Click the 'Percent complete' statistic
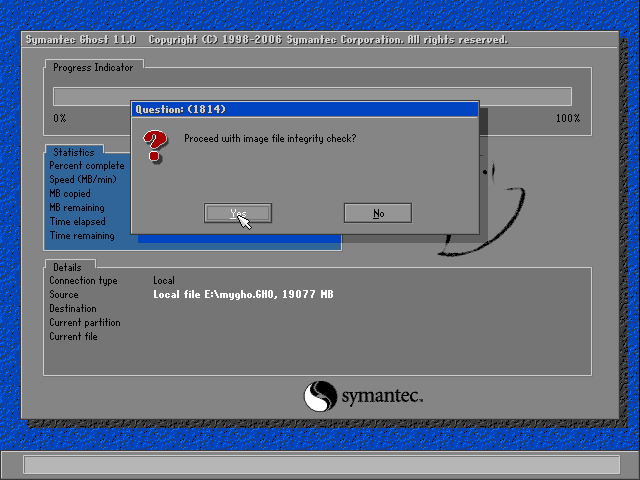Screen dimensions: 640x480 coord(87,166)
